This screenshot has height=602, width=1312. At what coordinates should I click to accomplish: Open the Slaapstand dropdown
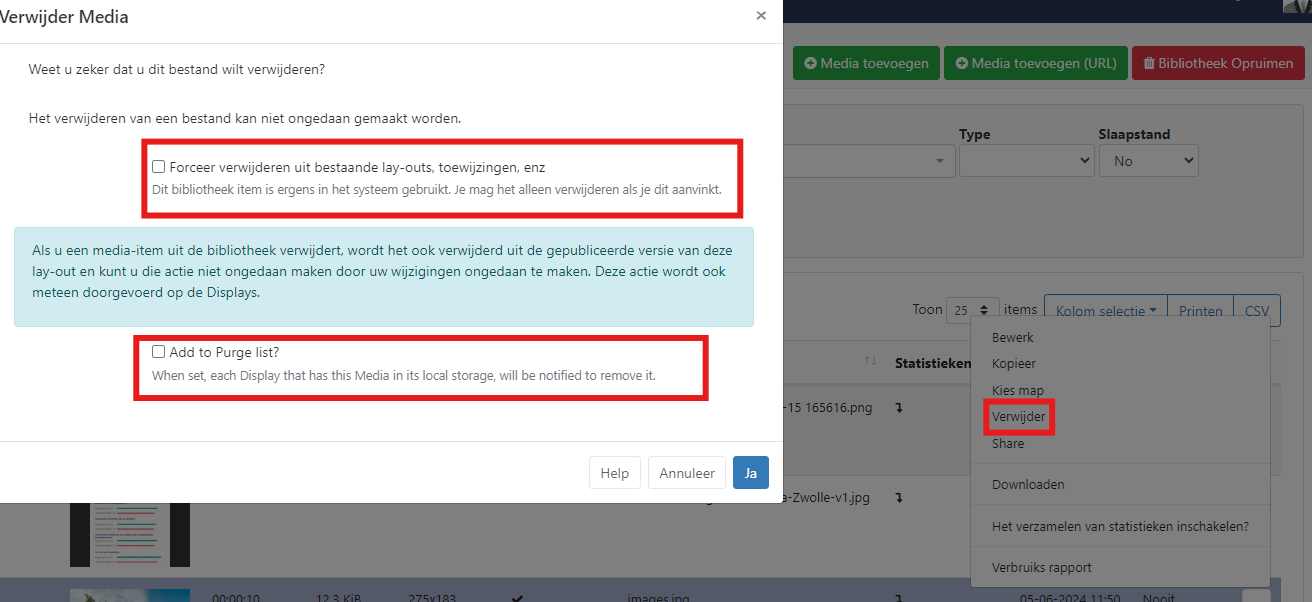[x=1148, y=160]
